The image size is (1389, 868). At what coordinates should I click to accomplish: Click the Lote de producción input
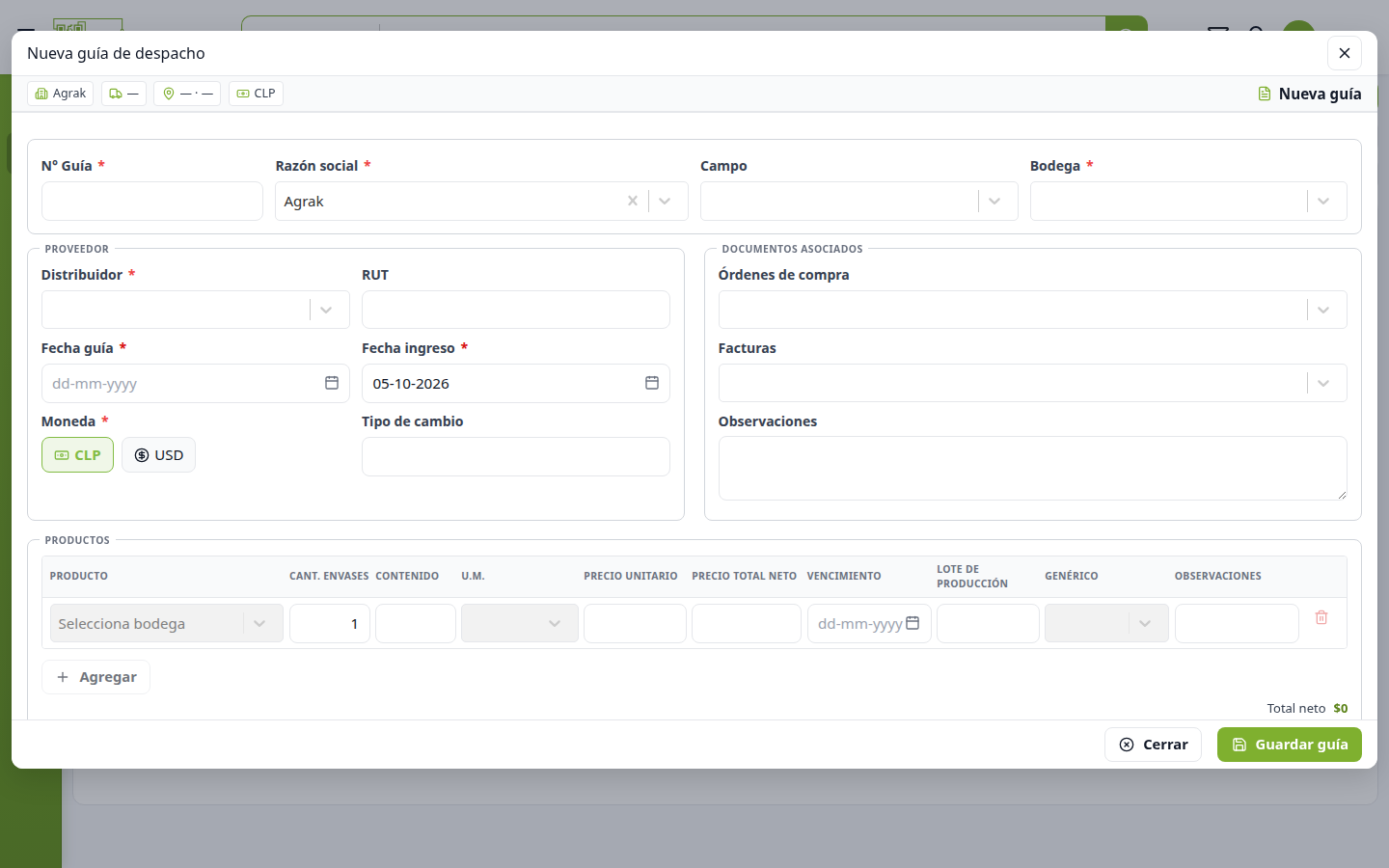tap(988, 623)
